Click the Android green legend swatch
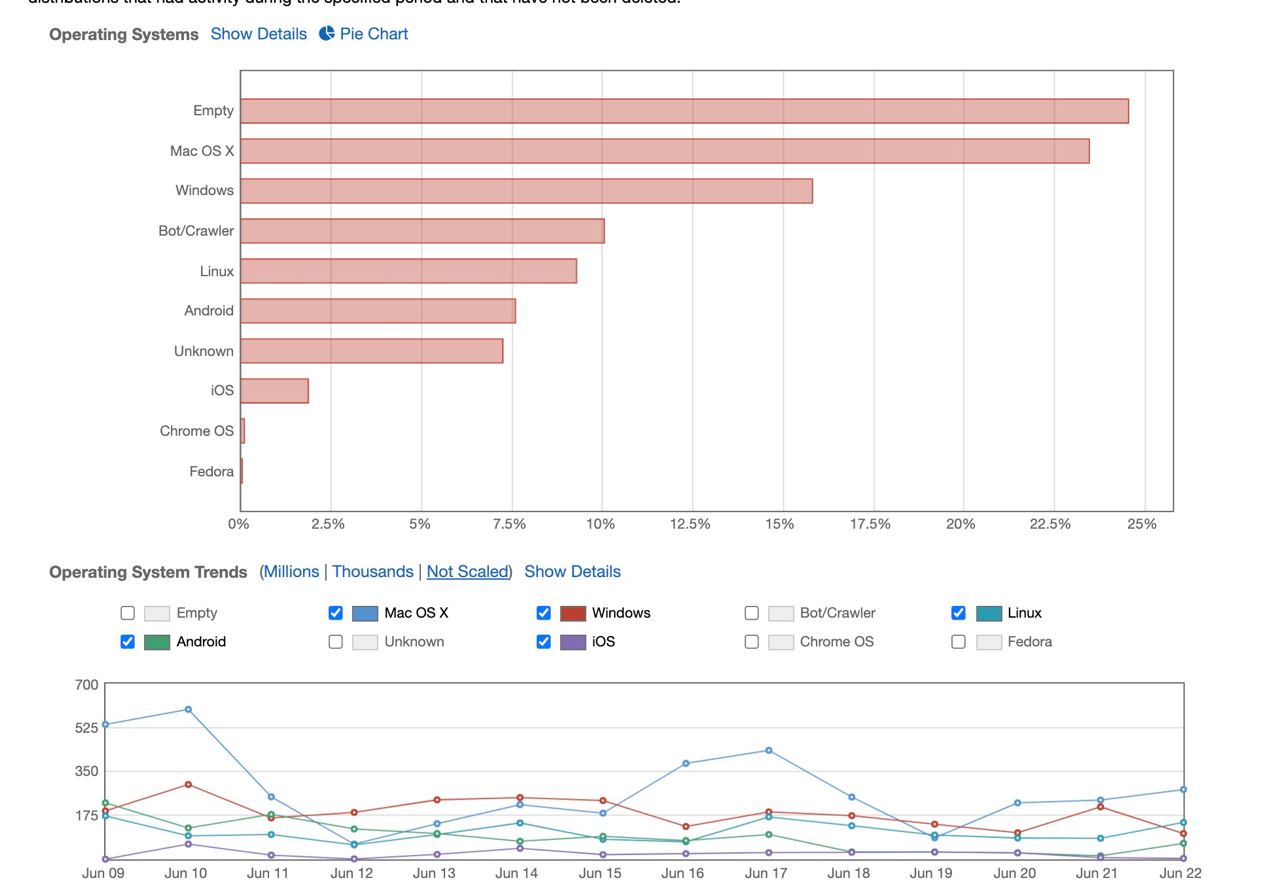The height and width of the screenshot is (886, 1280). click(x=157, y=642)
